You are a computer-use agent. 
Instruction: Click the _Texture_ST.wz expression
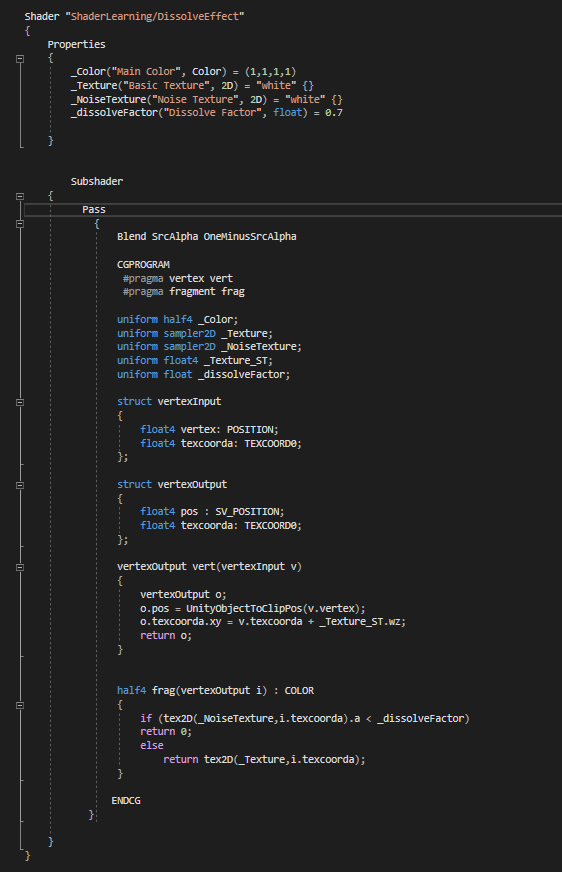[x=360, y=622]
